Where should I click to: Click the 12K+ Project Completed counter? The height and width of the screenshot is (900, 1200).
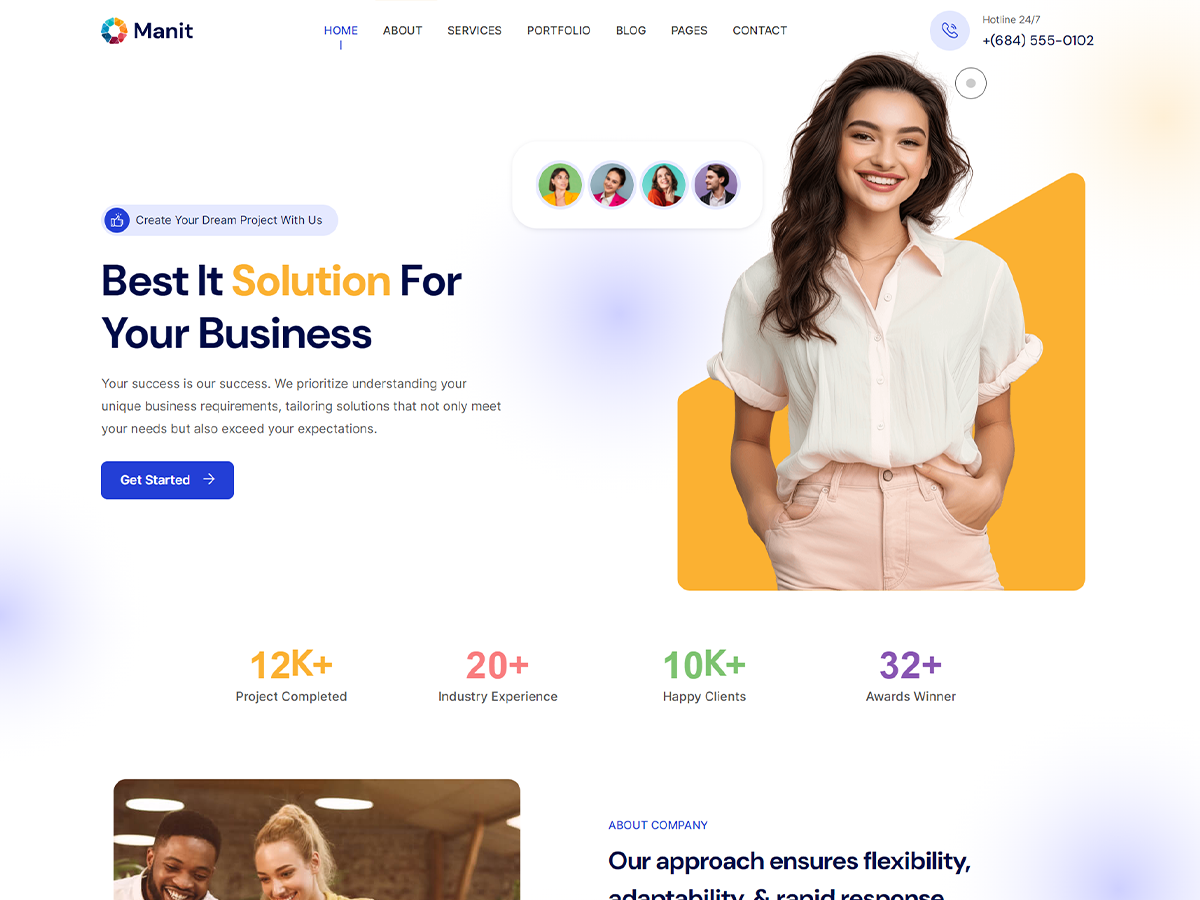(x=291, y=676)
